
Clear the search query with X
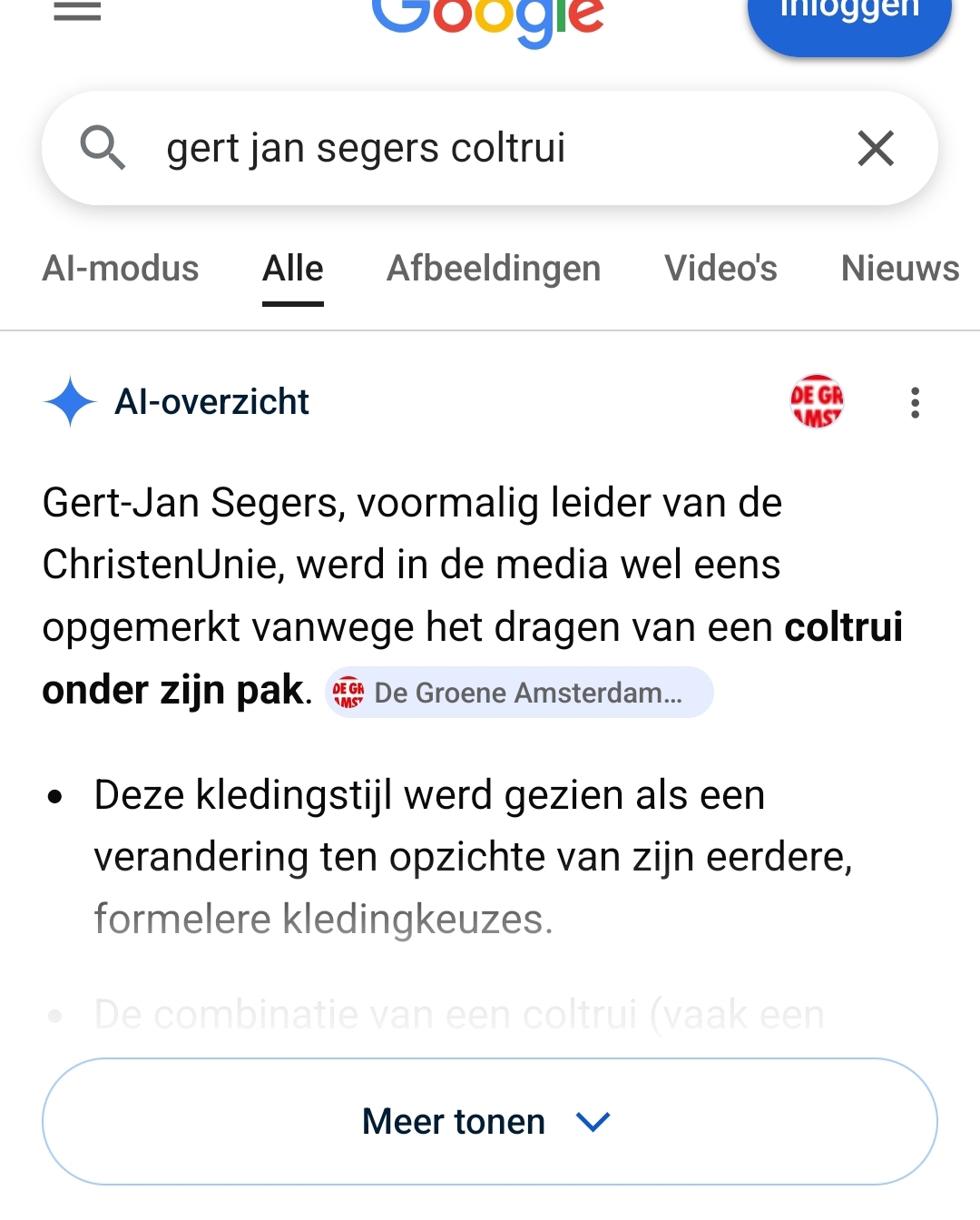pyautogui.click(x=876, y=148)
